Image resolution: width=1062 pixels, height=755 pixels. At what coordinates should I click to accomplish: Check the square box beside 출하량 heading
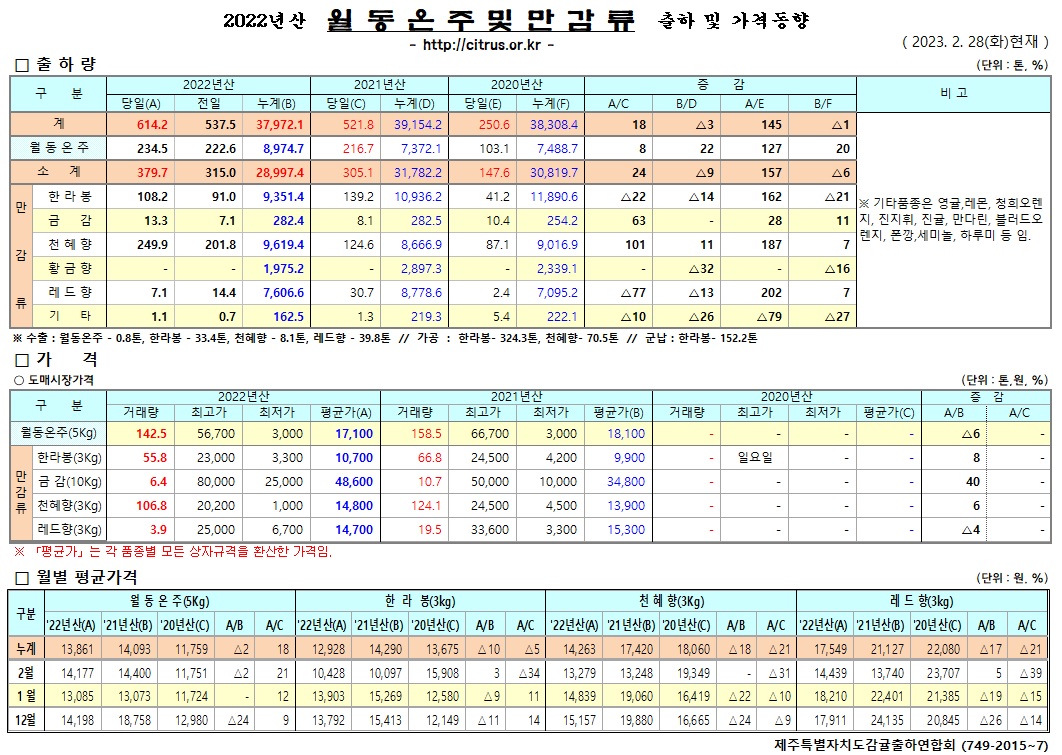click(x=21, y=65)
